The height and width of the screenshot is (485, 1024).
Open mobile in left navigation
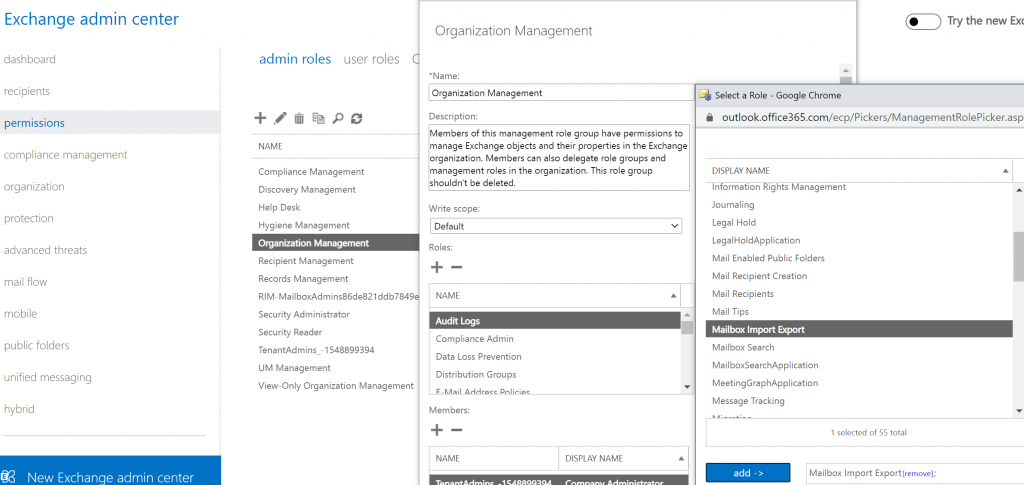click(20, 313)
